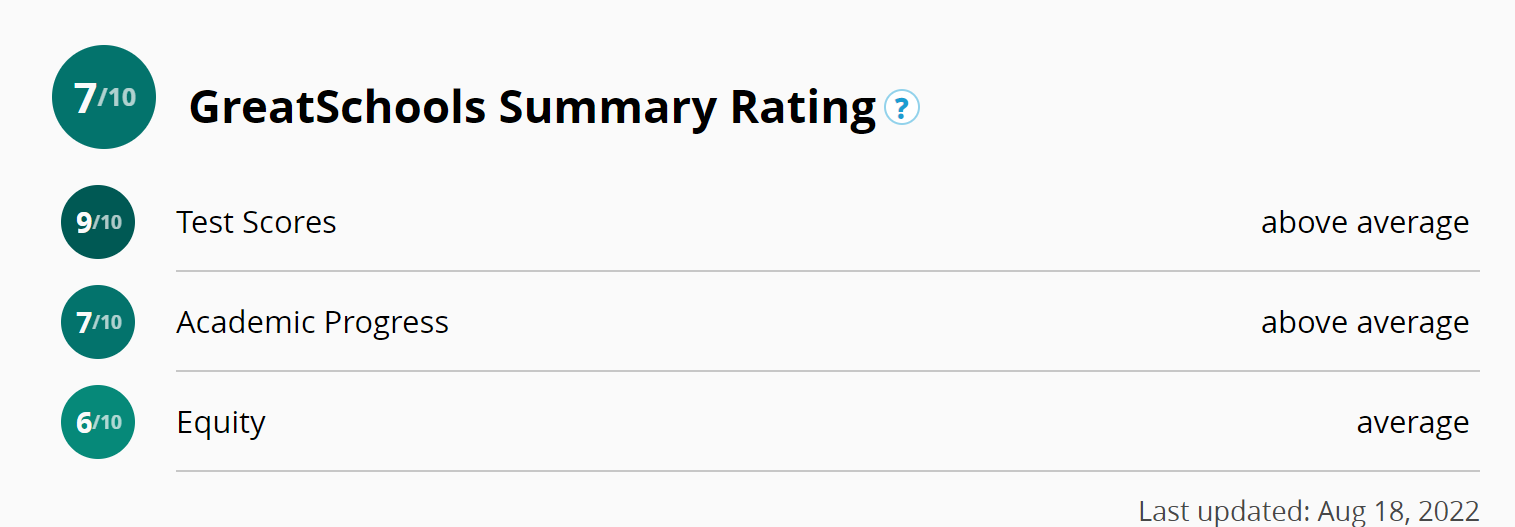1515x527 pixels.
Task: Click the divider line below Academic Progress
Action: tap(827, 371)
